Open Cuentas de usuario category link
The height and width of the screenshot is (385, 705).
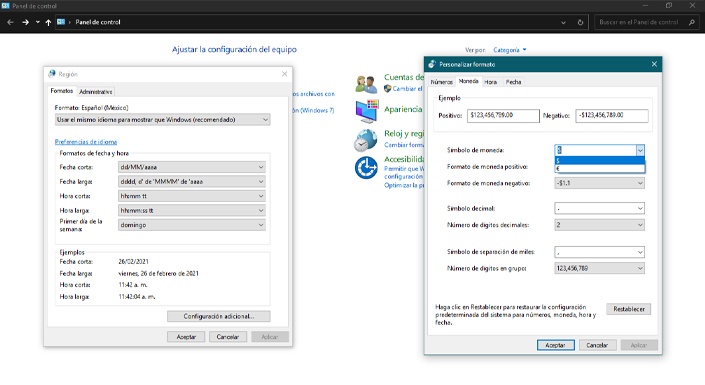click(403, 77)
